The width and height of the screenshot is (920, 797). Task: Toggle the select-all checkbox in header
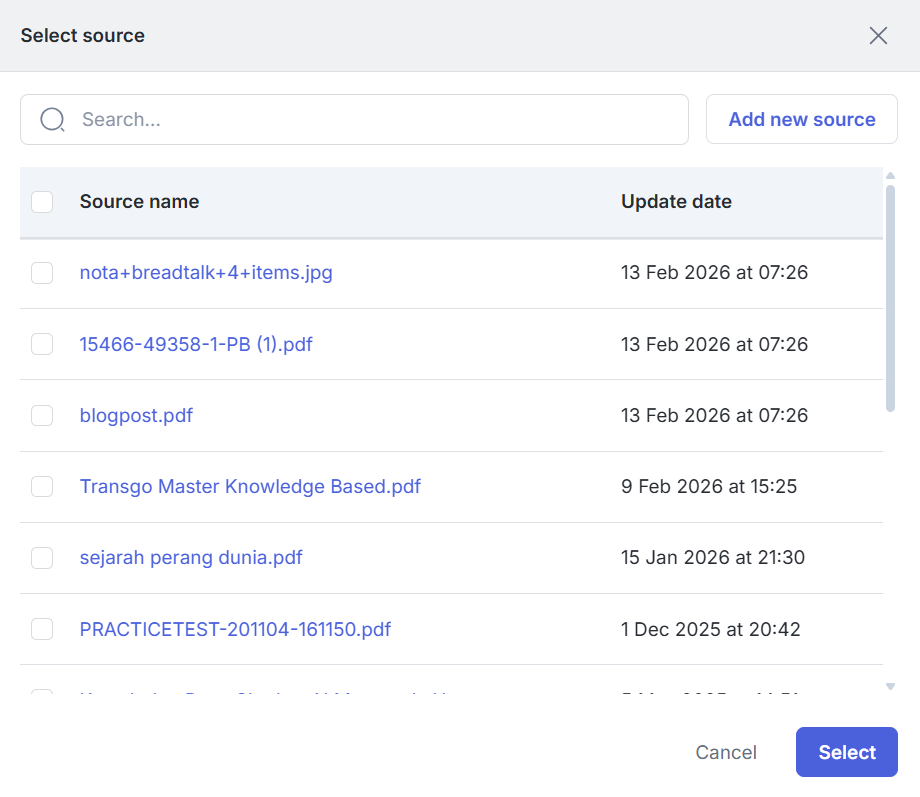pos(42,202)
